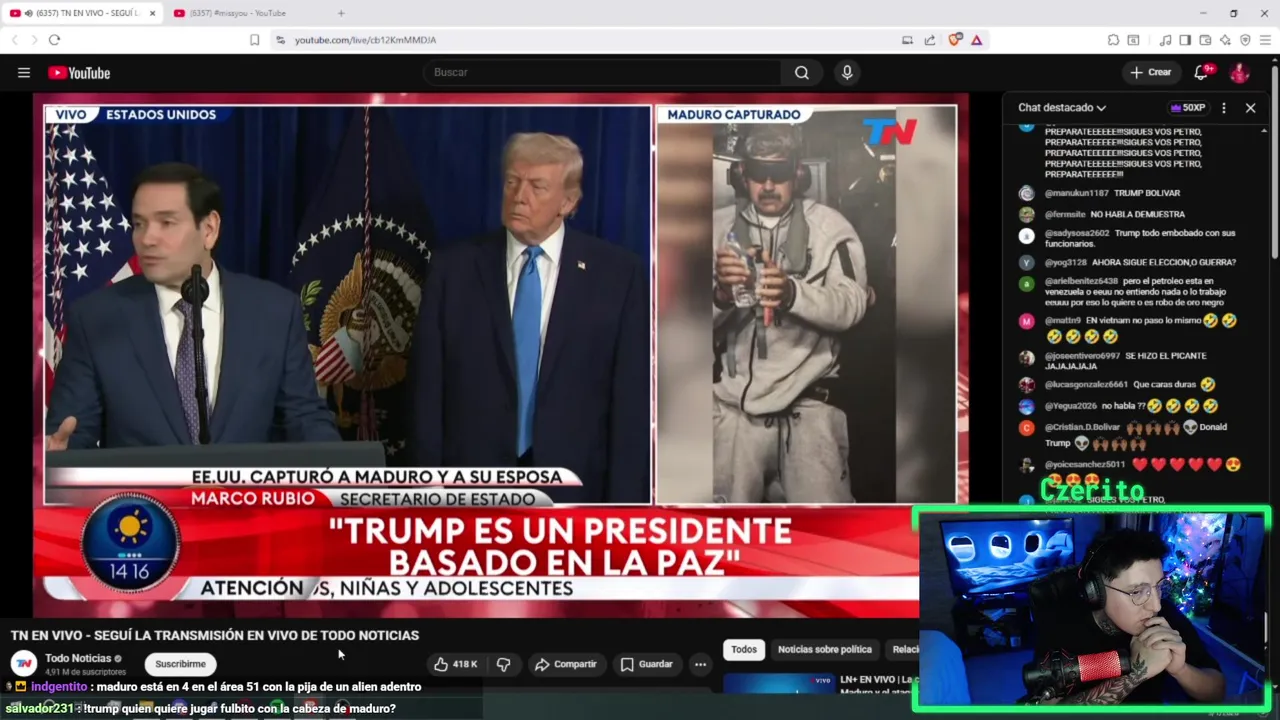Close the live chat panel
1280x720 pixels.
[1250, 107]
